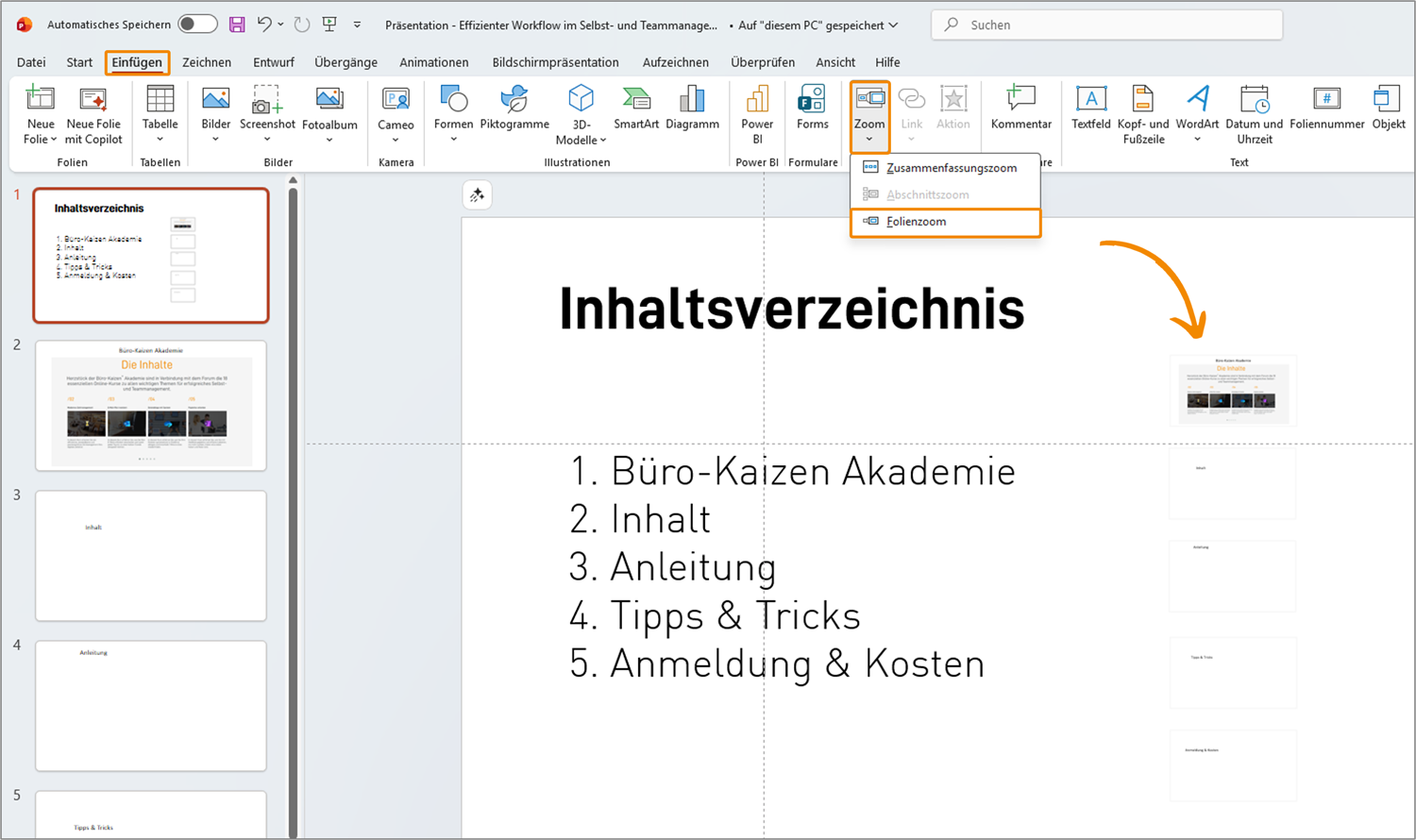
Task: Toggle Automatisches Speichern switch
Action: [x=197, y=25]
